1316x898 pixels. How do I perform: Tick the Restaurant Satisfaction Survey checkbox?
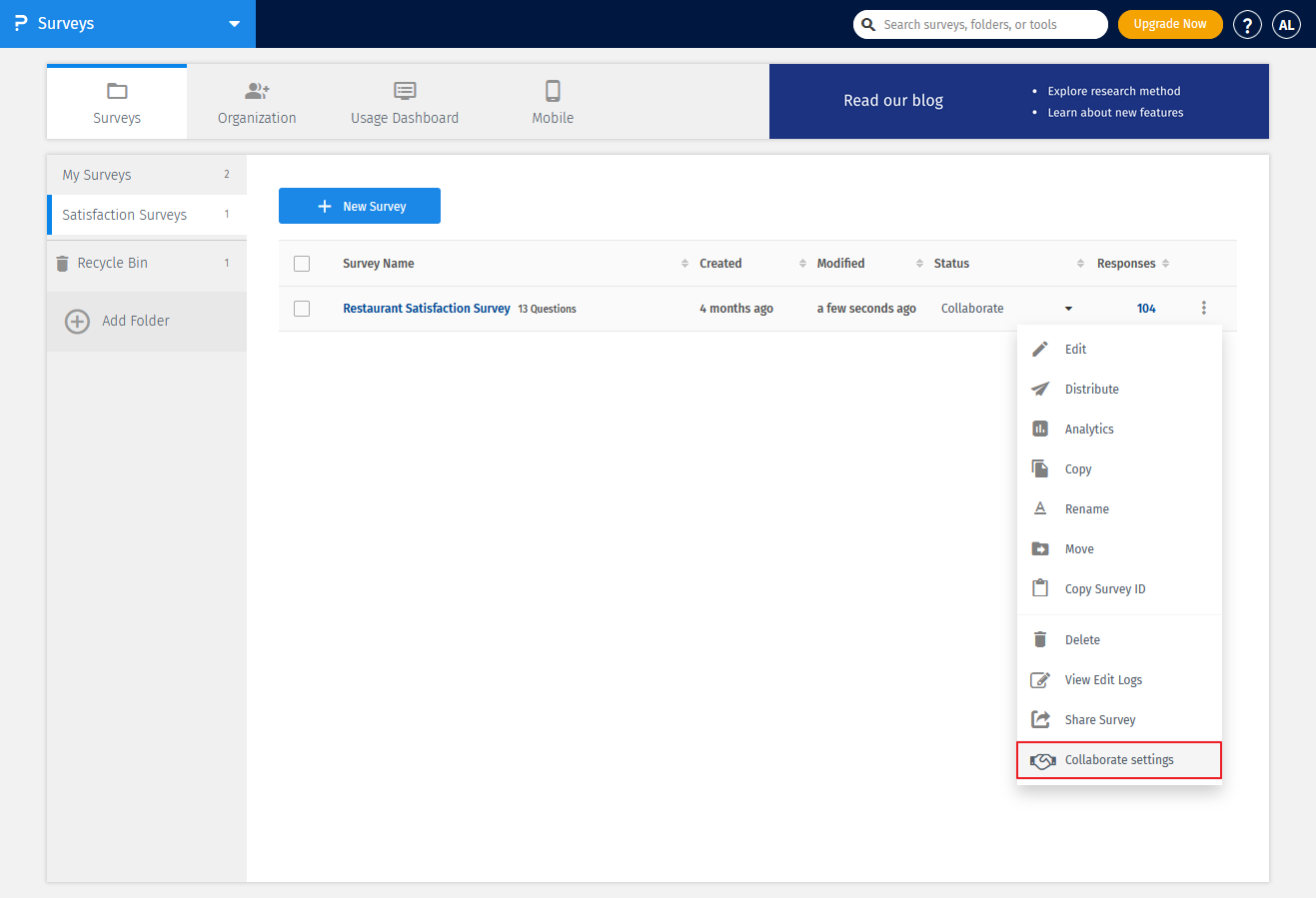pyautogui.click(x=302, y=309)
